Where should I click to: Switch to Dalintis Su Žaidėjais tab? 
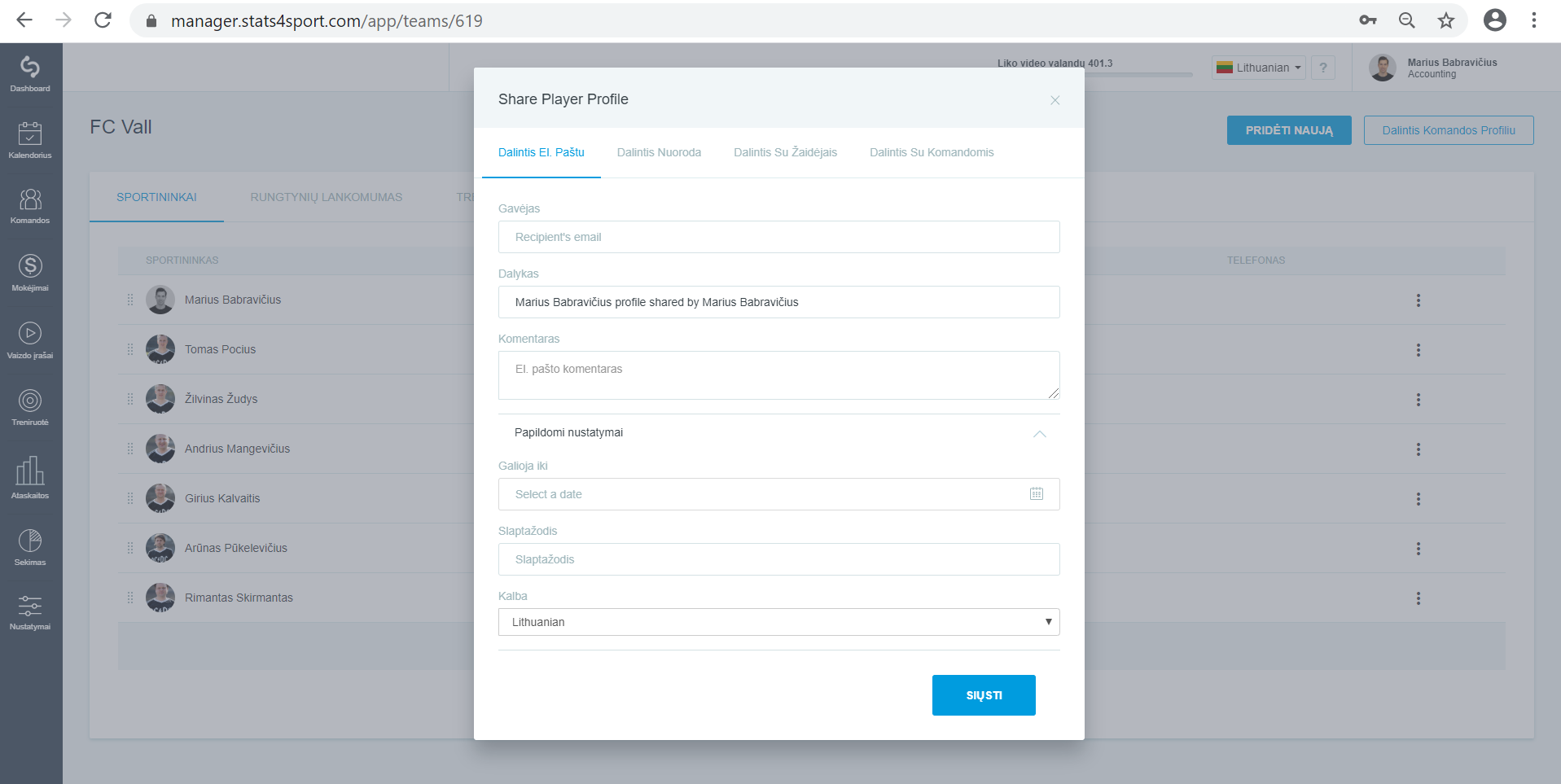(785, 152)
